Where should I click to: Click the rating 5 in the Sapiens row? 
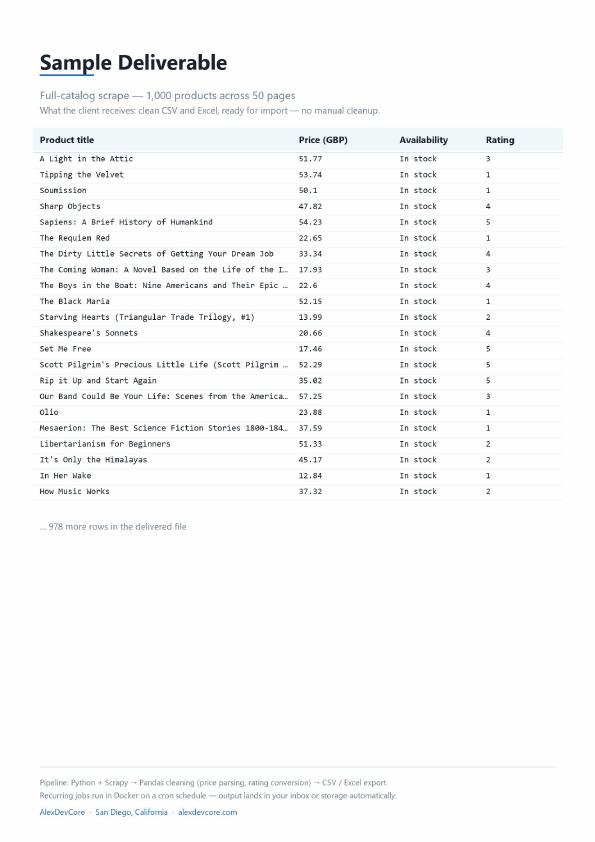(488, 222)
